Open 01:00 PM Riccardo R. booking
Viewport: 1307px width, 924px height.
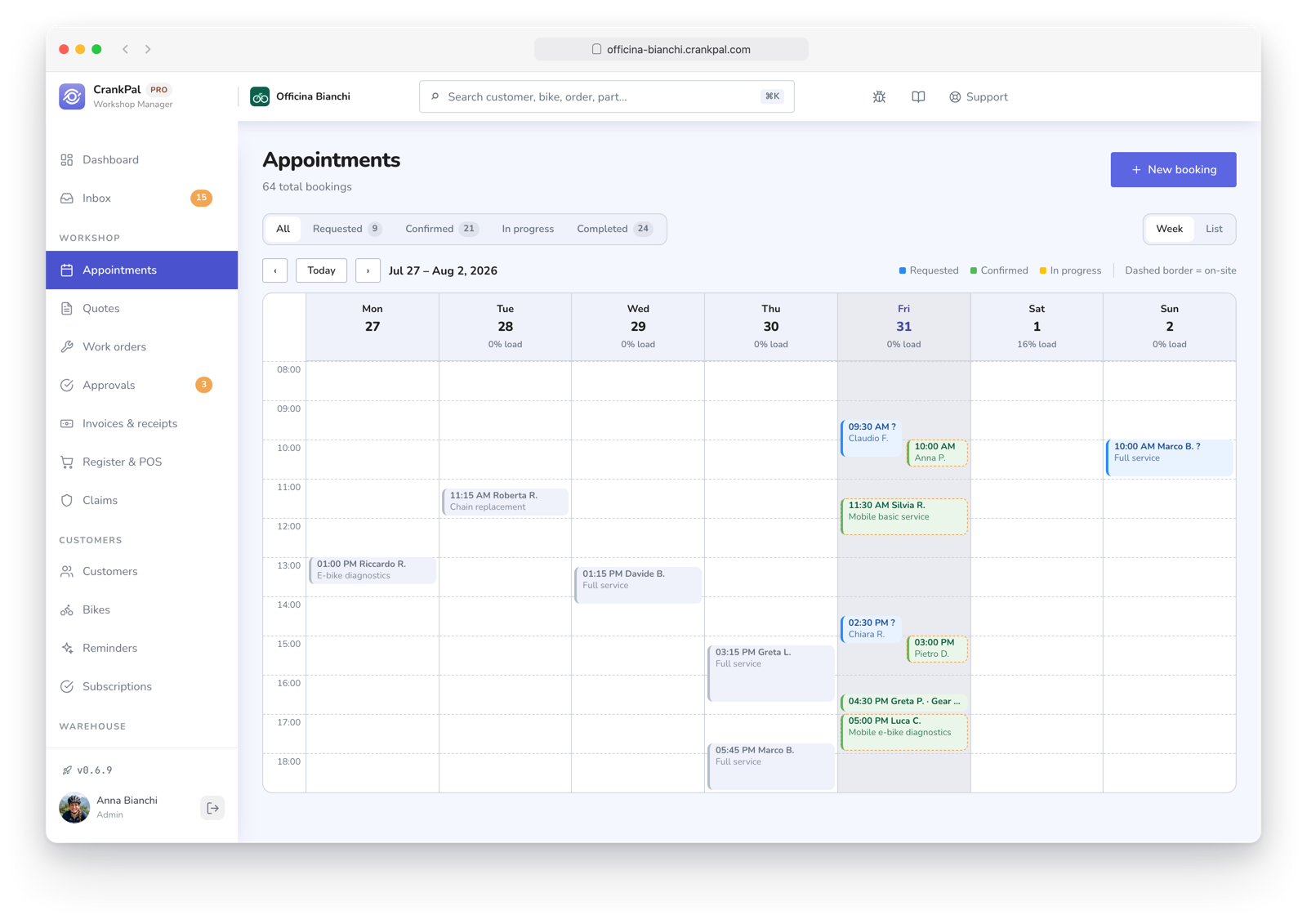coord(372,570)
